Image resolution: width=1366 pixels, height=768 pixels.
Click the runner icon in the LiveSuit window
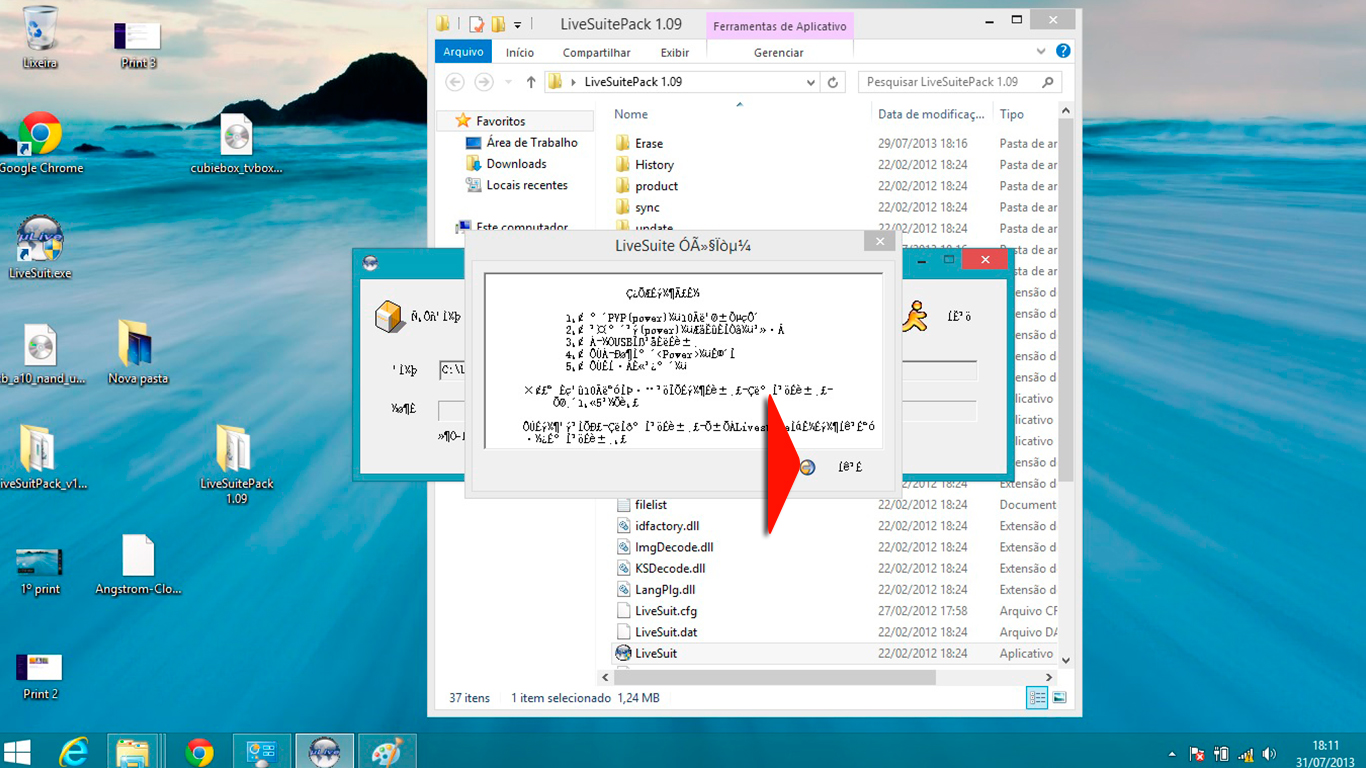click(914, 316)
